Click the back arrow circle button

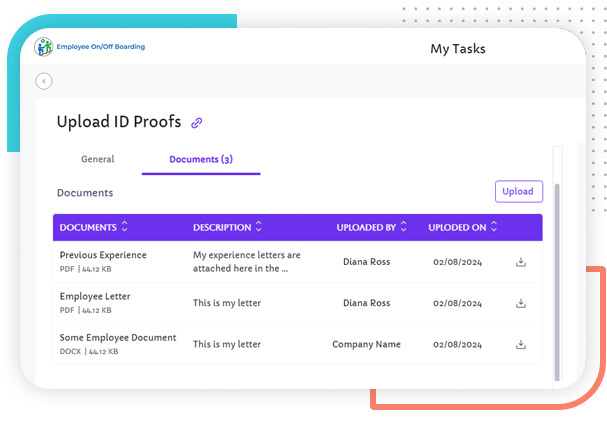[44, 81]
